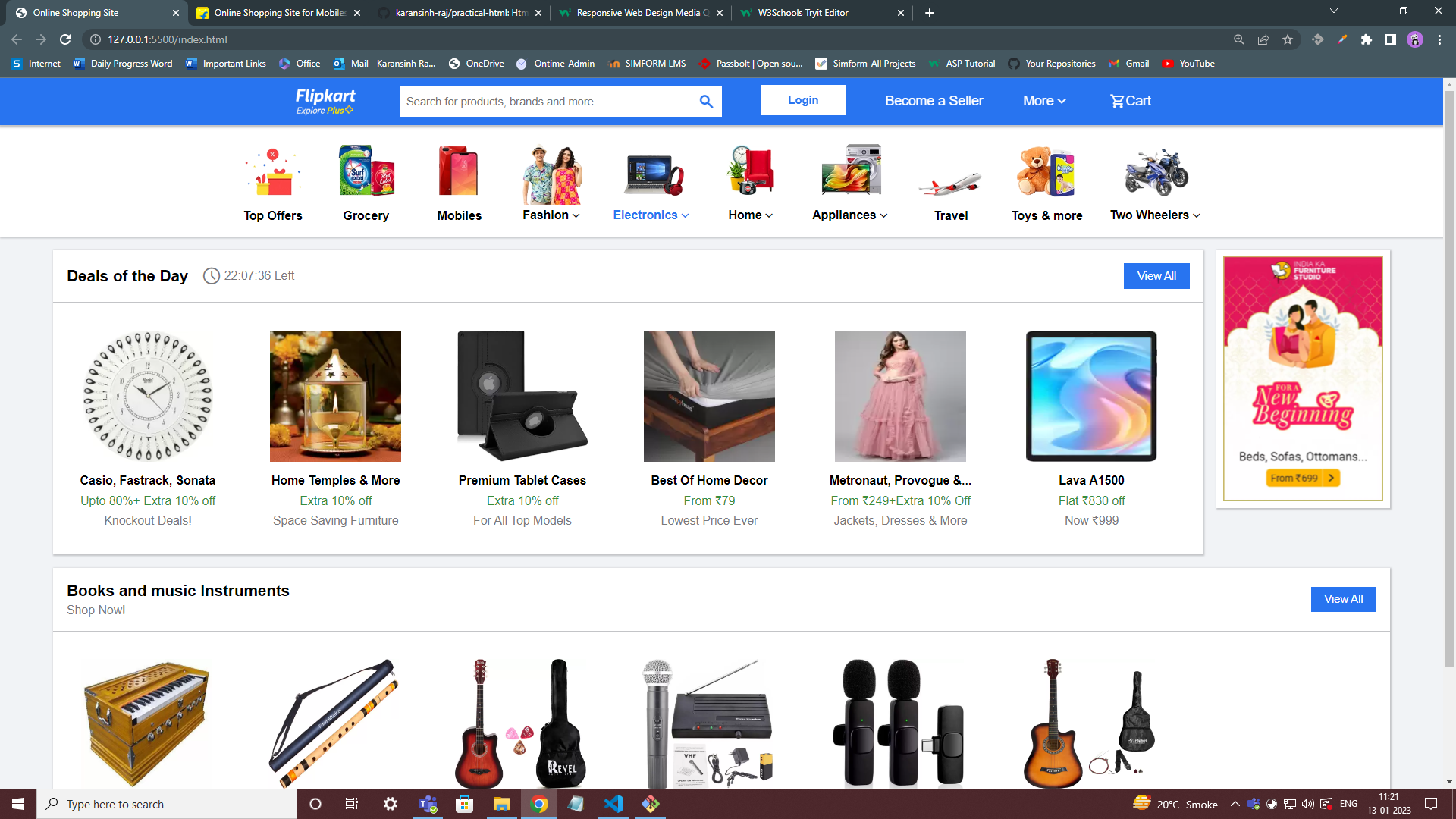Switch to karansinh-raj/practical-html tab
Screen dimensions: 1456x819
coord(460,13)
